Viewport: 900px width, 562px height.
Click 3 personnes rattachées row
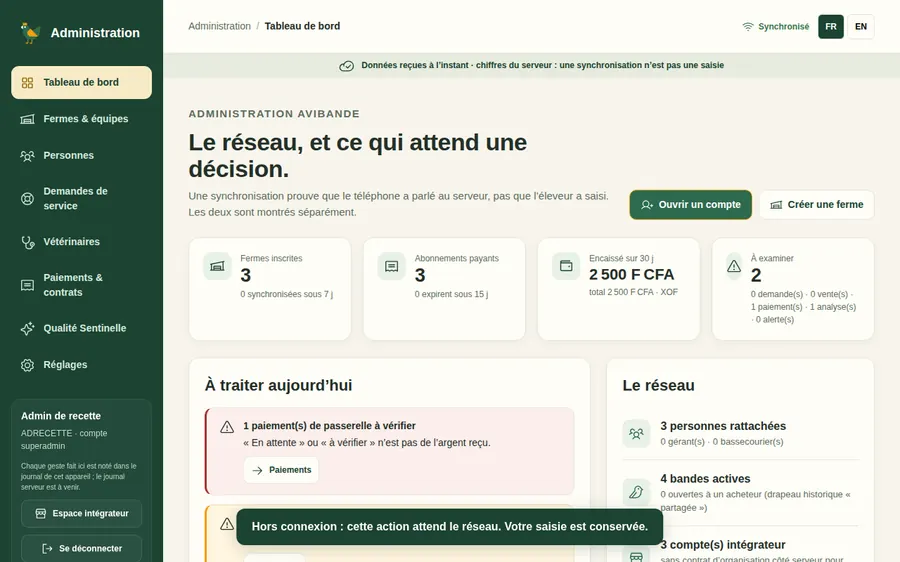[x=740, y=433]
